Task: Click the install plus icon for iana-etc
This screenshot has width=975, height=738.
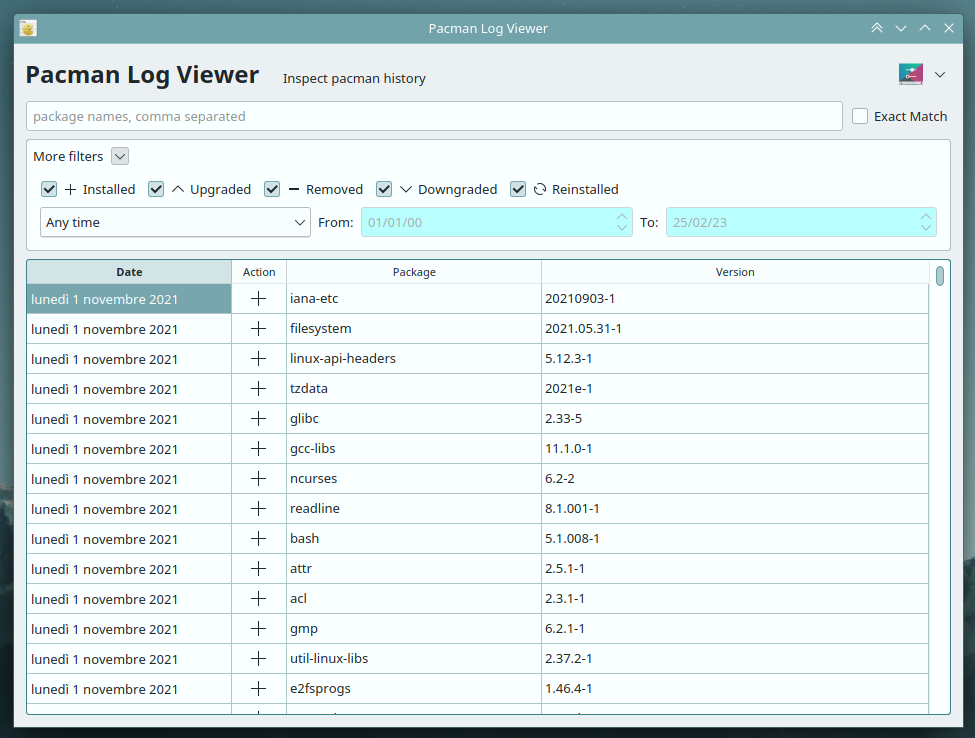Action: click(258, 298)
